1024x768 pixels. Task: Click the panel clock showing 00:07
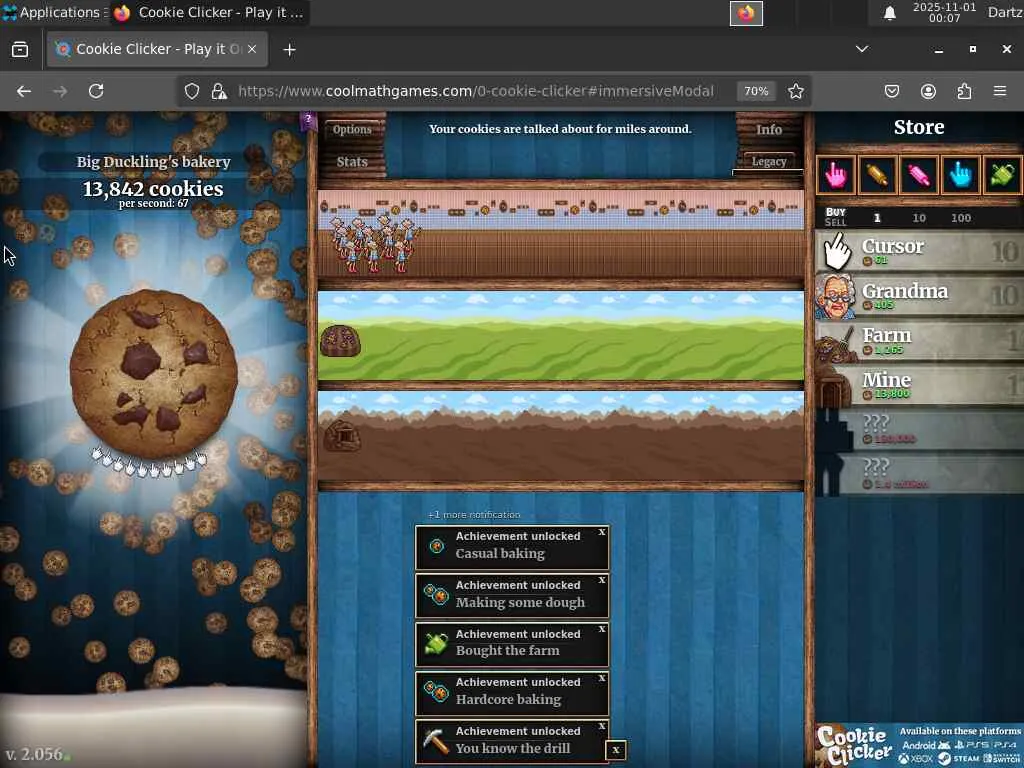click(x=944, y=12)
